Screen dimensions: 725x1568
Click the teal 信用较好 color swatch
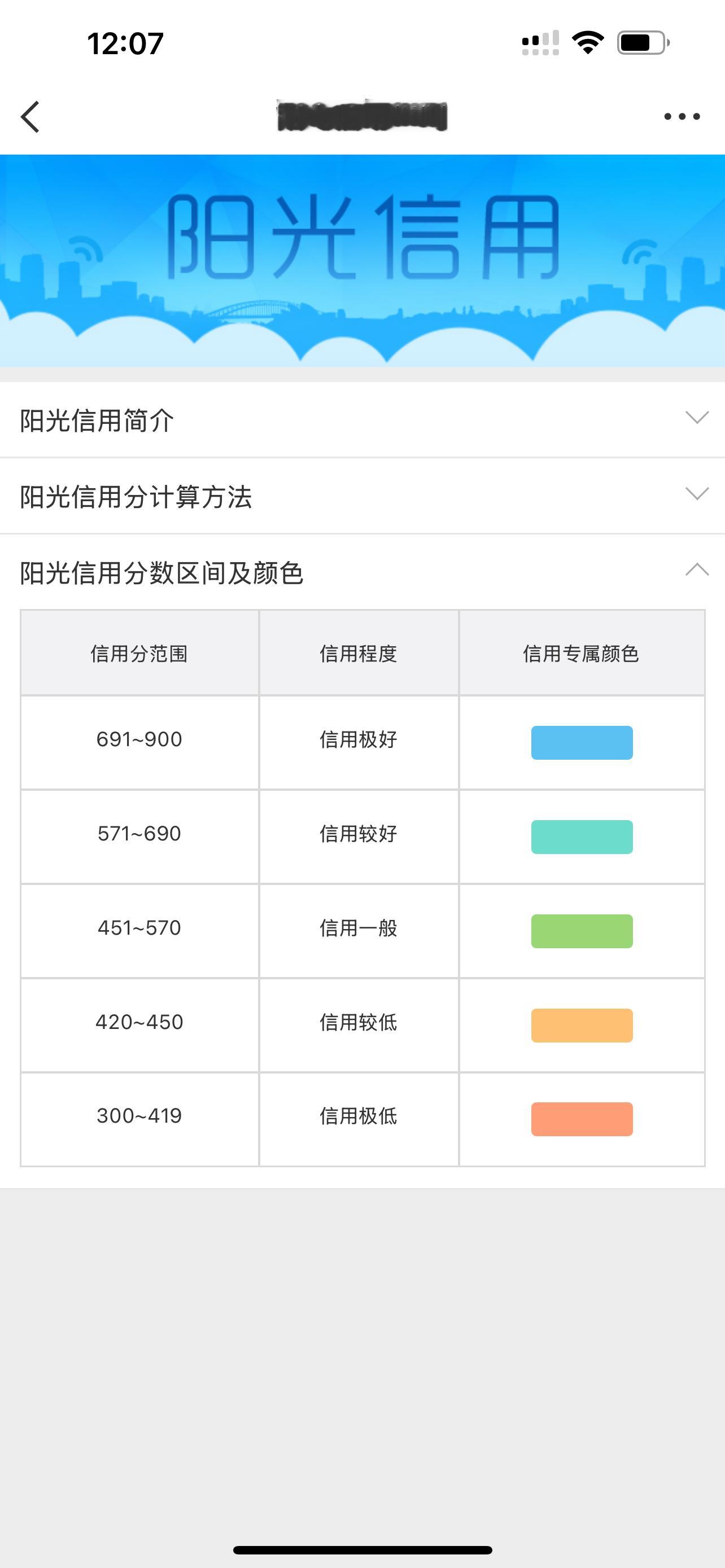(582, 837)
